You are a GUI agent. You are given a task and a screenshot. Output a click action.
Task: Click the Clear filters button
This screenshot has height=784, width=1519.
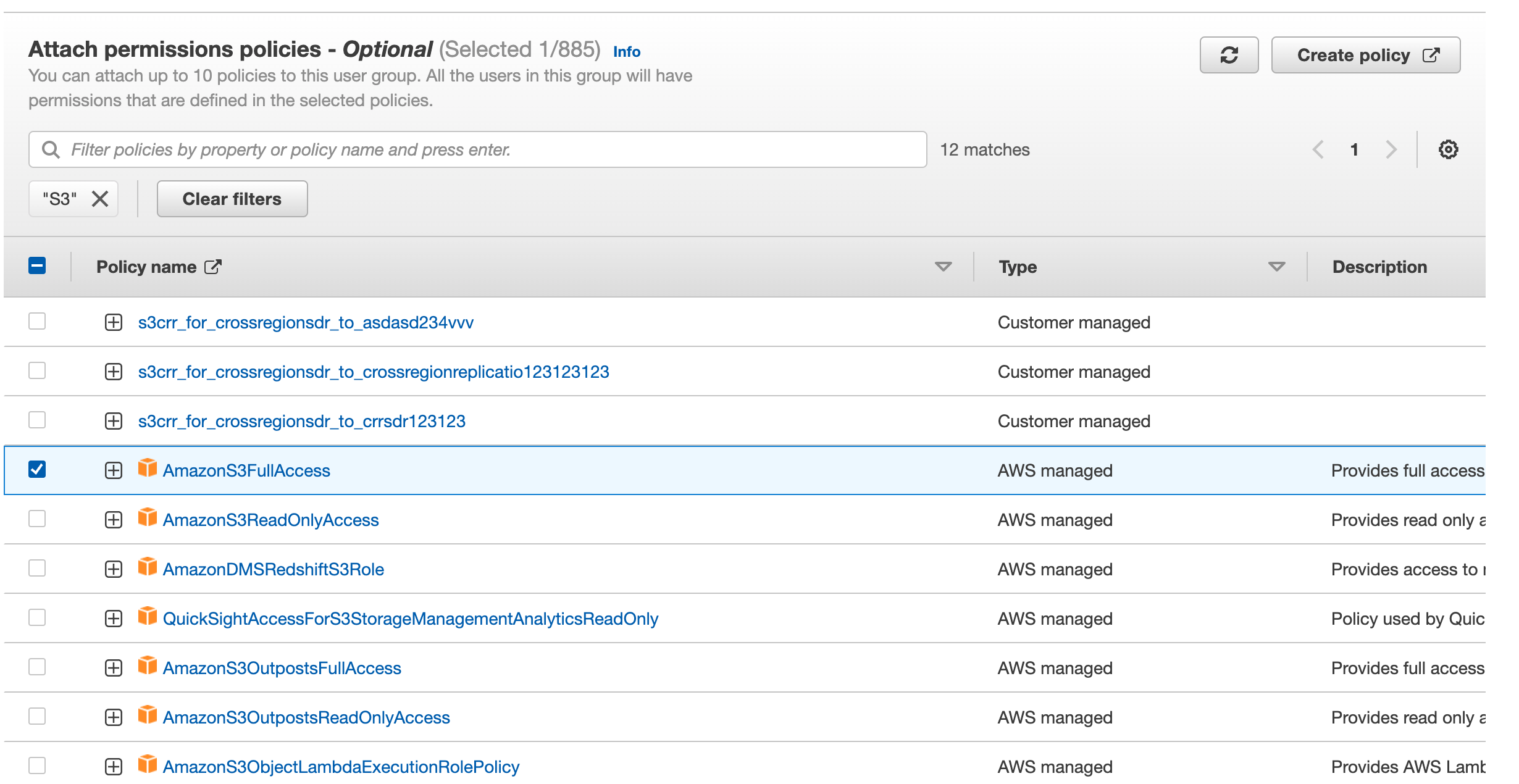coord(232,199)
